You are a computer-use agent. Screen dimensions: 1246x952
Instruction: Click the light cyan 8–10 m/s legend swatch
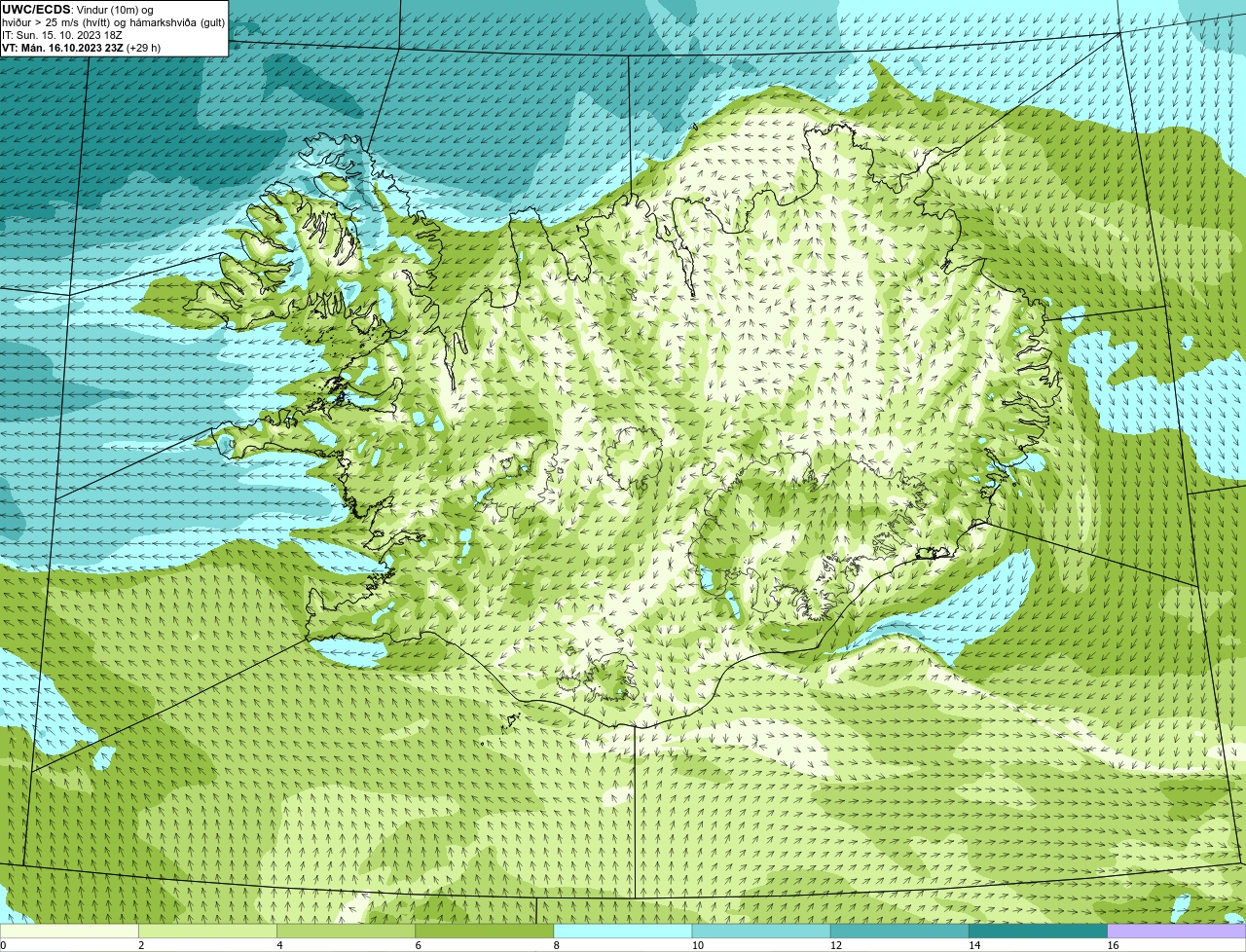tap(623, 932)
